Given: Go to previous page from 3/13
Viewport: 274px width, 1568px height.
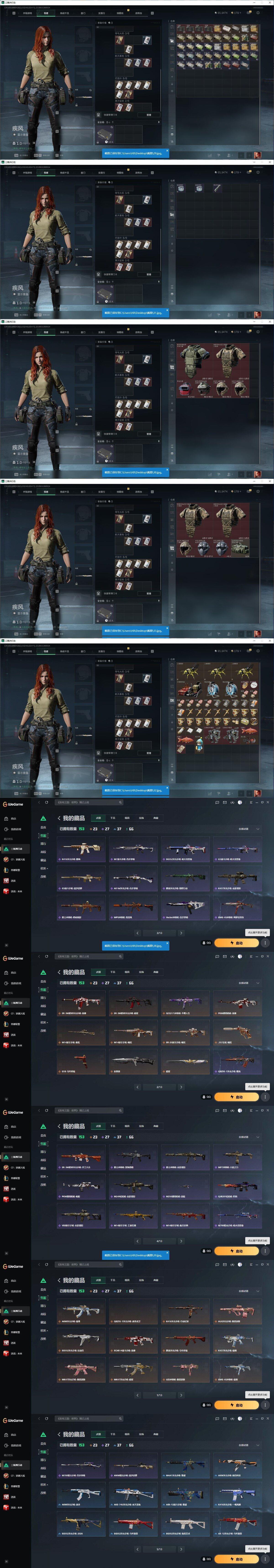Looking at the screenshot, I should coord(138,933).
